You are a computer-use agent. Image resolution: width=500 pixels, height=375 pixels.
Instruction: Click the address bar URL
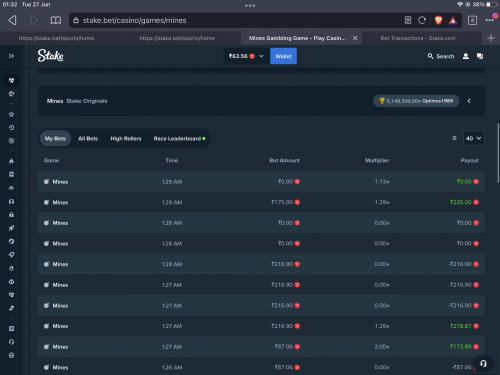click(134, 20)
